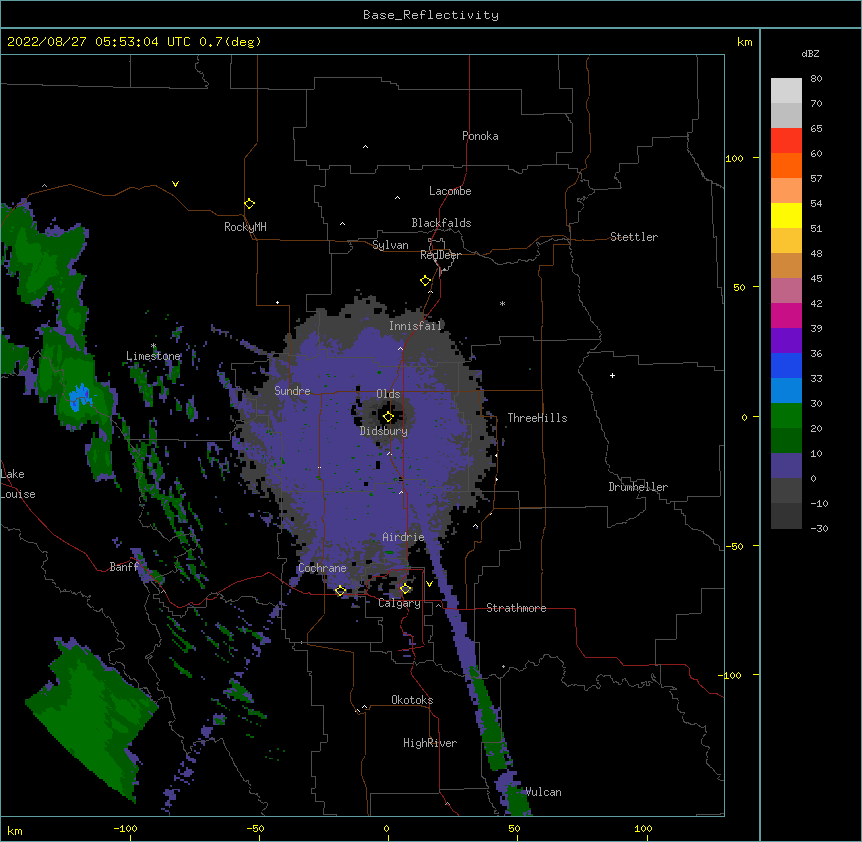Click the slate purple 0-10 dBZ legend swatch
This screenshot has height=842, width=862.
point(786,466)
